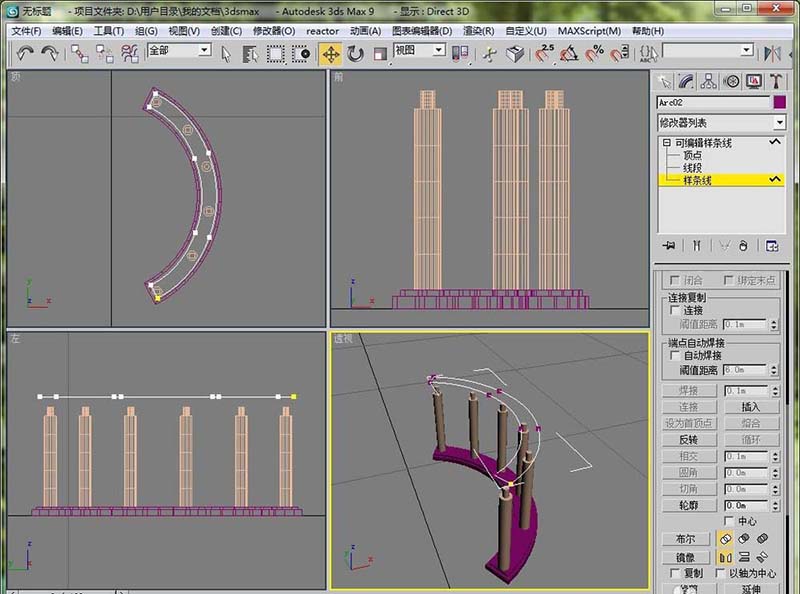Viewport: 800px width, 594px height.
Task: Select the Unlink Selection tool
Action: pos(105,53)
